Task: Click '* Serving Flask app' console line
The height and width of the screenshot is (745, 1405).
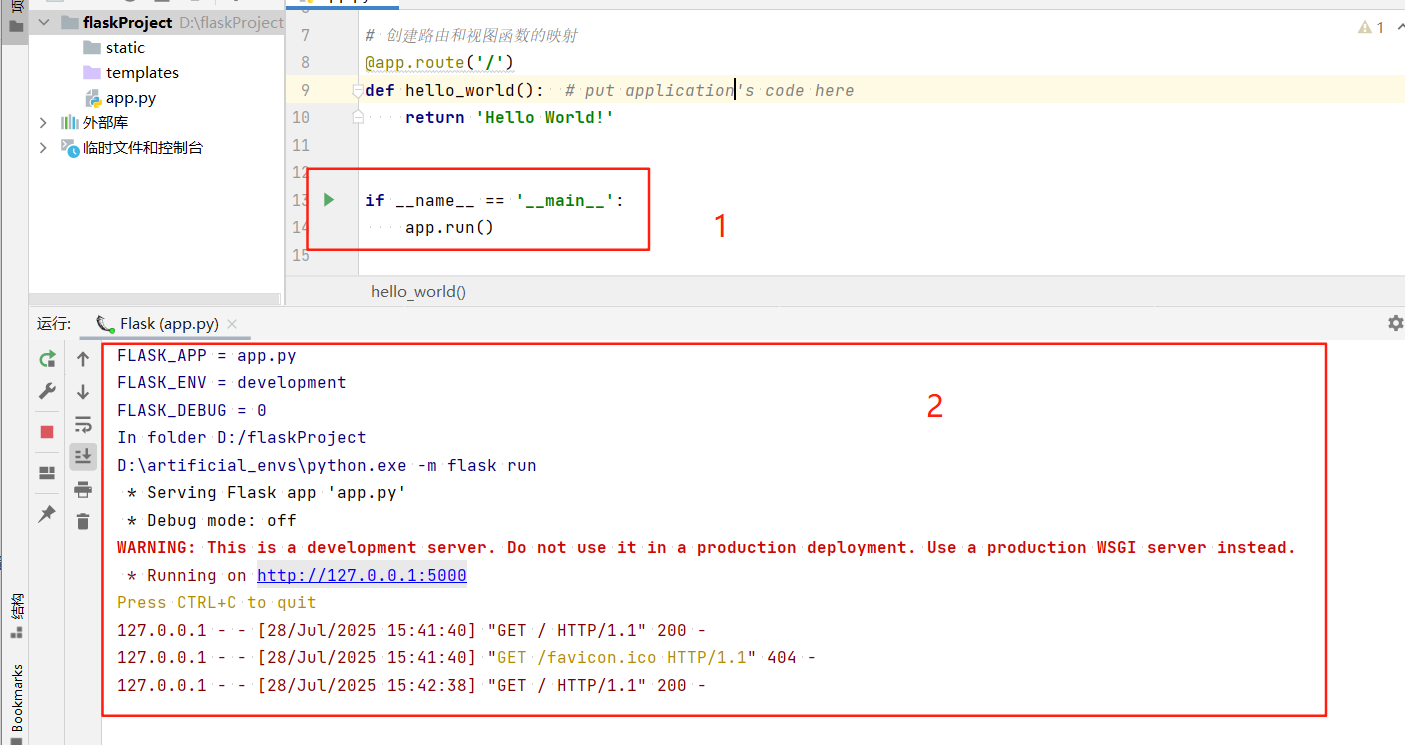Action: click(267, 492)
